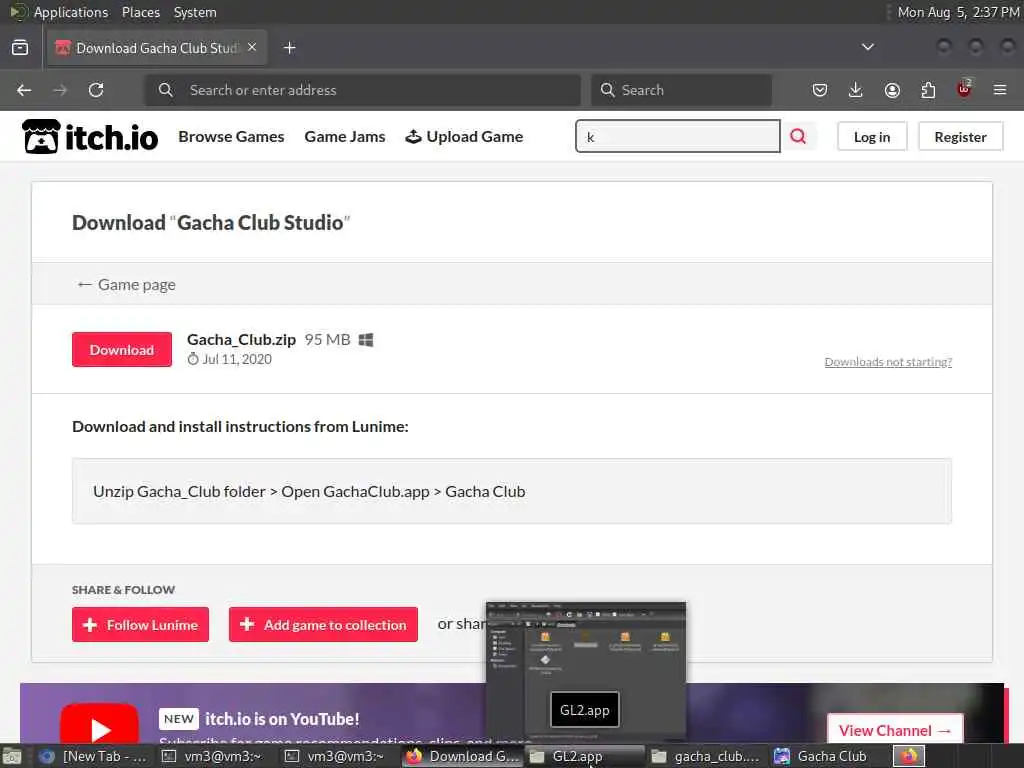Click the Unzip Gacha_Club folder instructions text

click(x=309, y=491)
